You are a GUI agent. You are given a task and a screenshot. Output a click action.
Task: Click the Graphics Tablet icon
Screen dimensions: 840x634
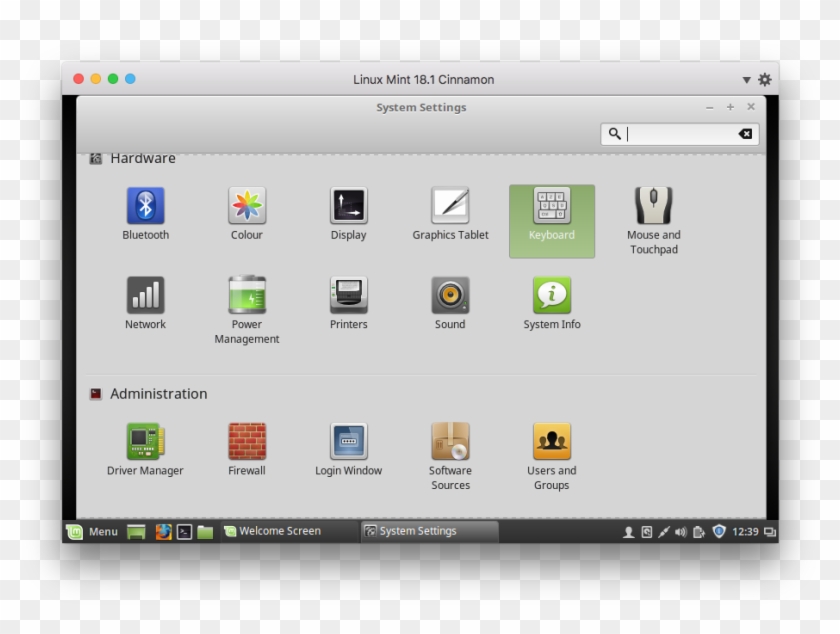click(x=449, y=205)
